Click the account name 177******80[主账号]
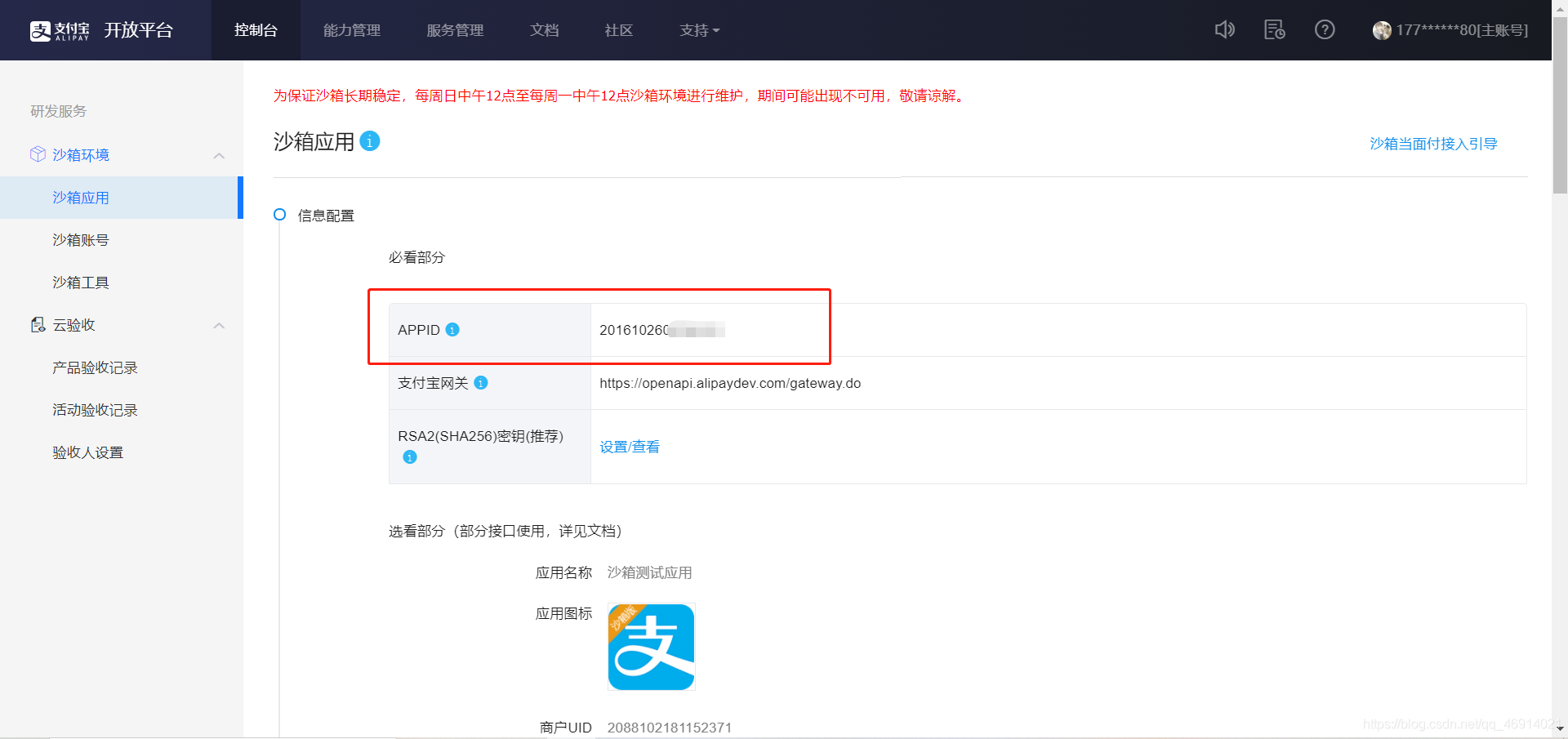Image resolution: width=1568 pixels, height=739 pixels. tap(1462, 30)
